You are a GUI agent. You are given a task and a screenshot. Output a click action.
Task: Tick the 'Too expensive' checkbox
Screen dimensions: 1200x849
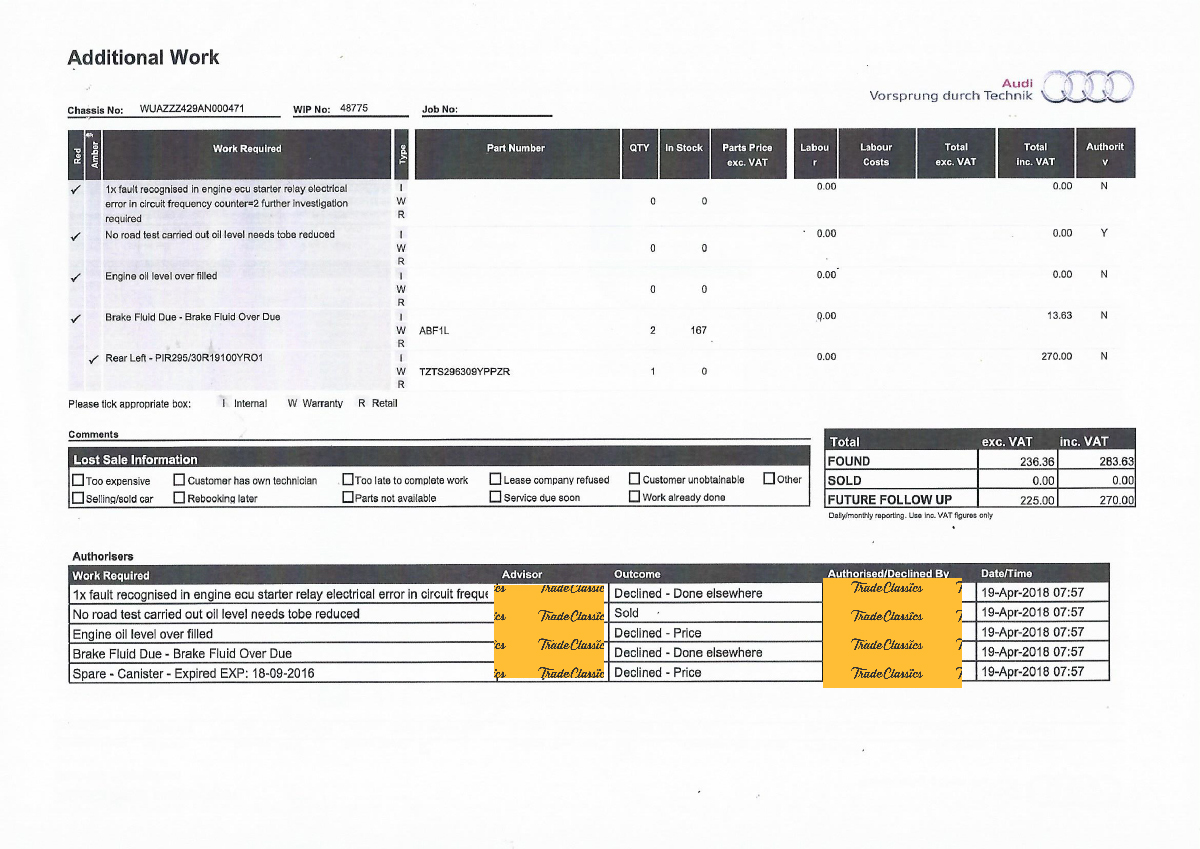pyautogui.click(x=78, y=480)
